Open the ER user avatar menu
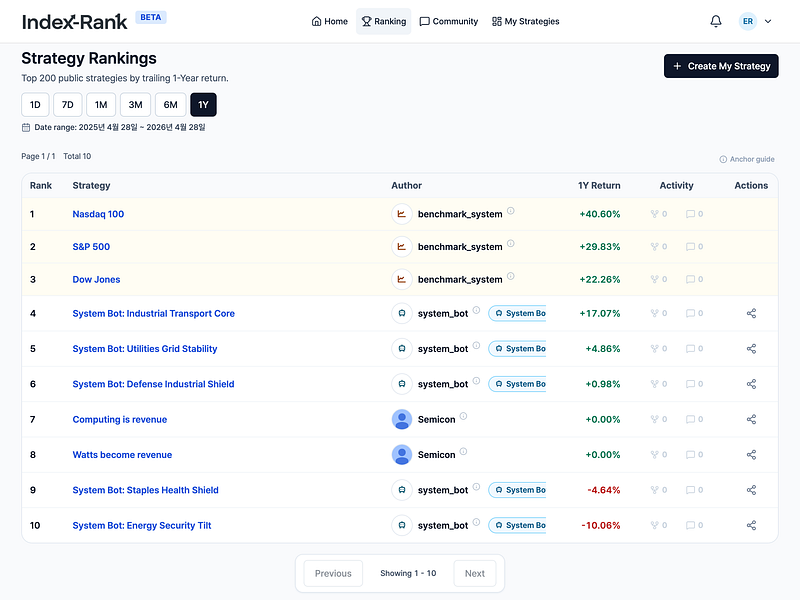Viewport: 800px width, 600px height. tap(747, 21)
